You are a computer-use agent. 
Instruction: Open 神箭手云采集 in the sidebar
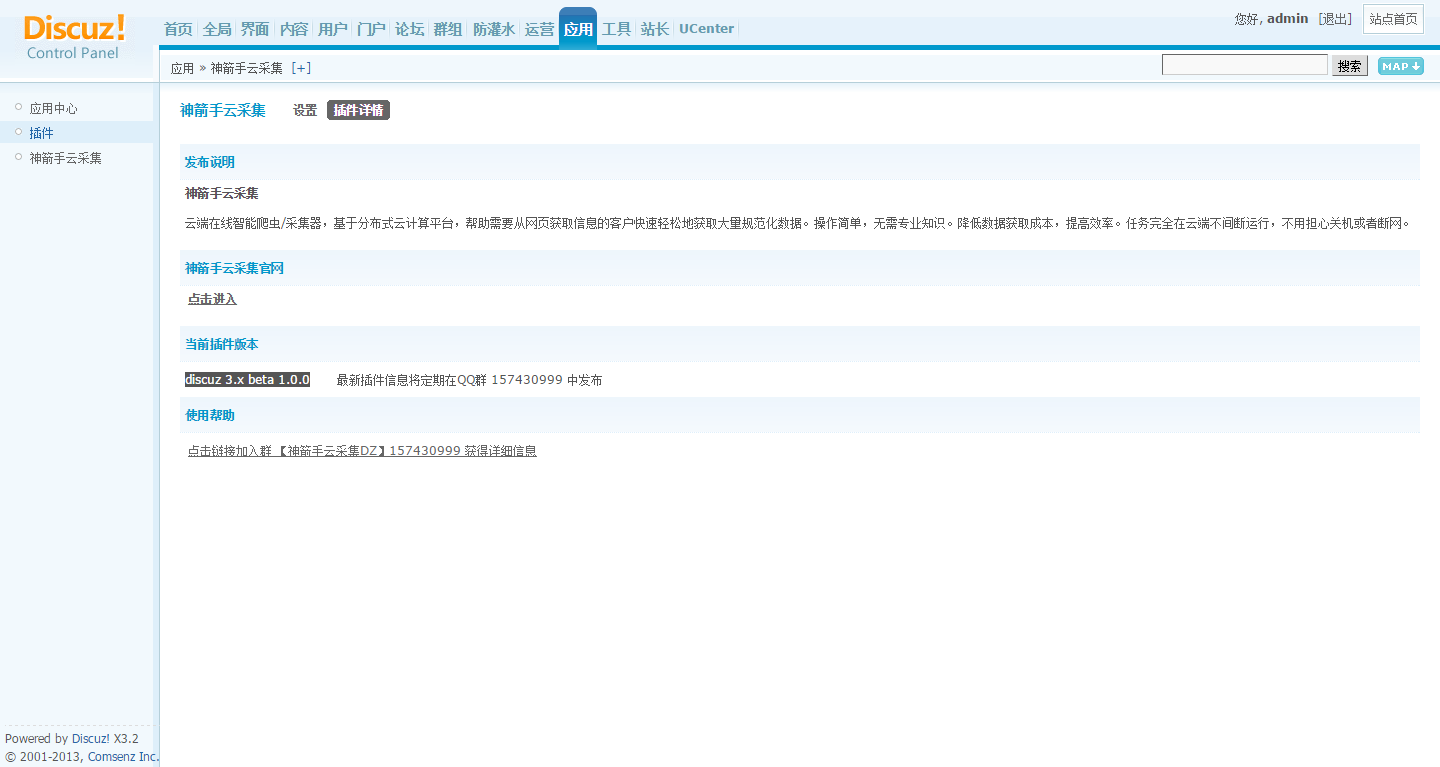[x=65, y=158]
